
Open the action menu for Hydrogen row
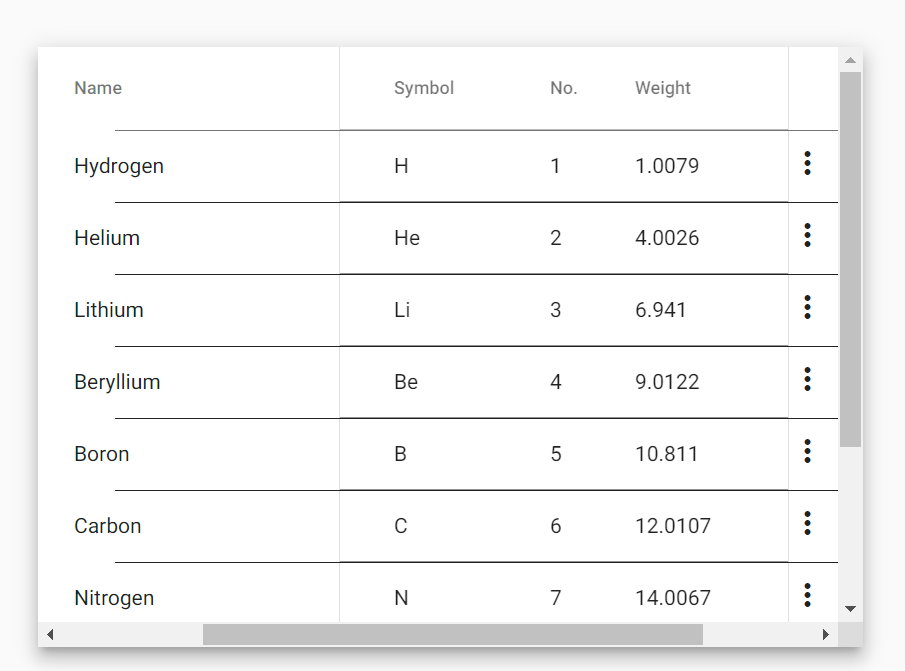tap(807, 165)
